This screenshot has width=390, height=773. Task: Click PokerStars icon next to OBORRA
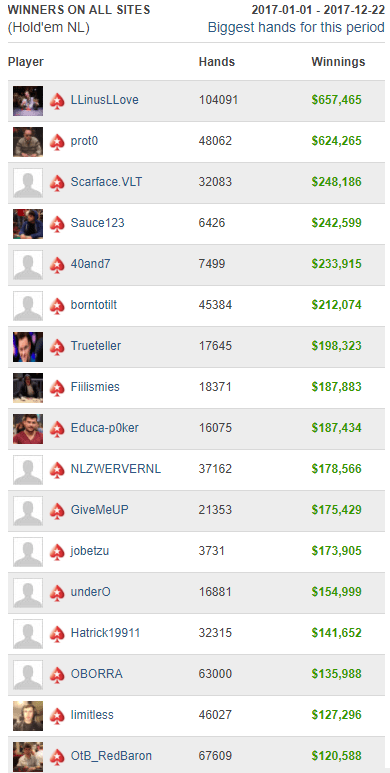57,674
